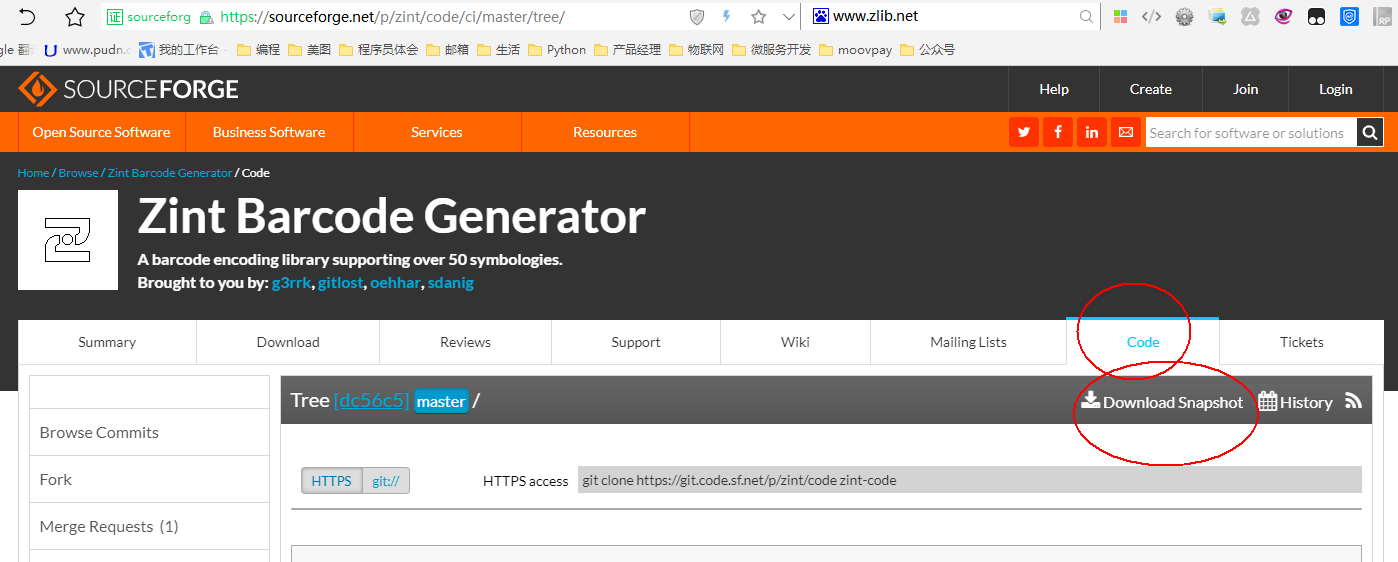
Task: Open the 产品经理 bookmark folder
Action: (627, 50)
